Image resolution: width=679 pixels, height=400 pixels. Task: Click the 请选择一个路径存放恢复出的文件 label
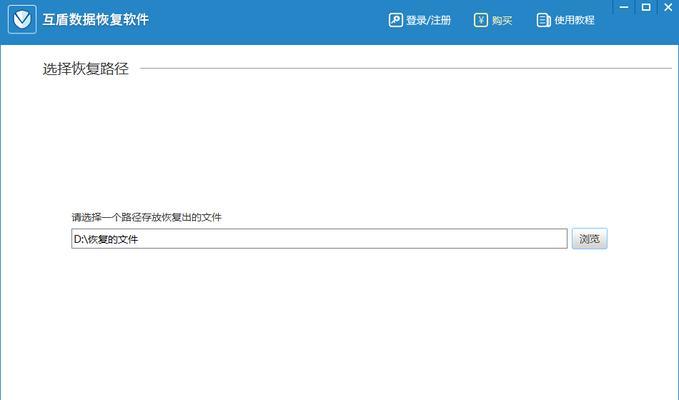[x=146, y=217]
